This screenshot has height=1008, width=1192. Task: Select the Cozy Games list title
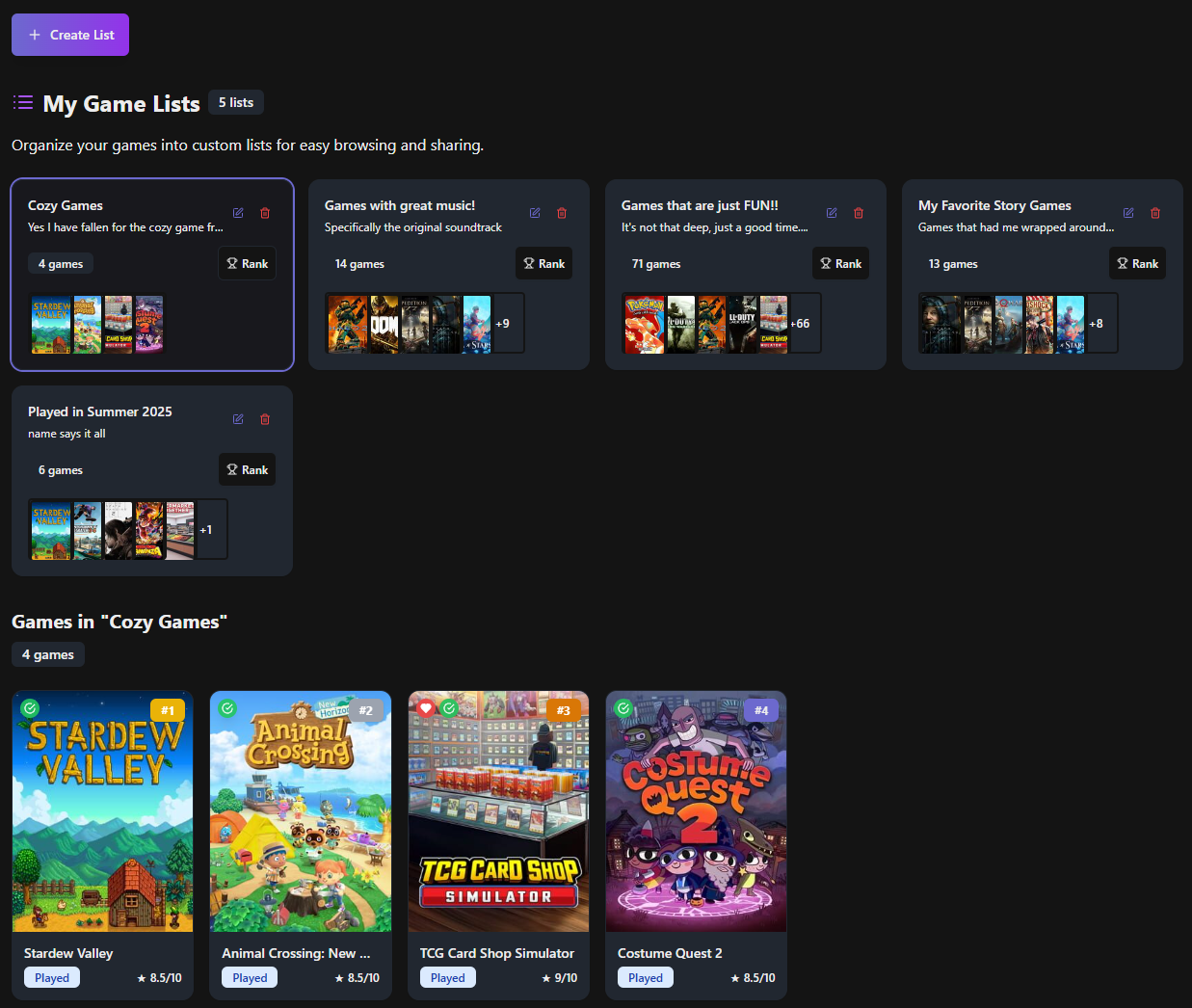pos(66,205)
